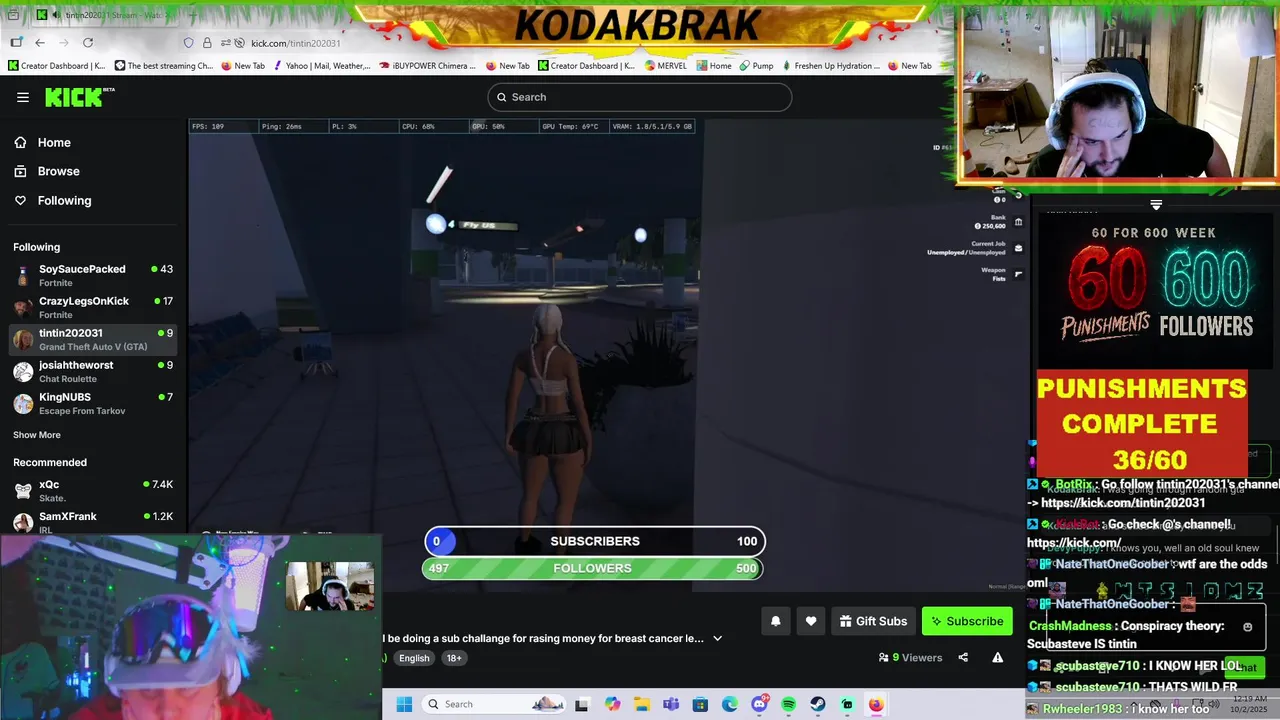Select josiahtheworst channel in Following list
This screenshot has width=1280, height=720.
pyautogui.click(x=93, y=371)
